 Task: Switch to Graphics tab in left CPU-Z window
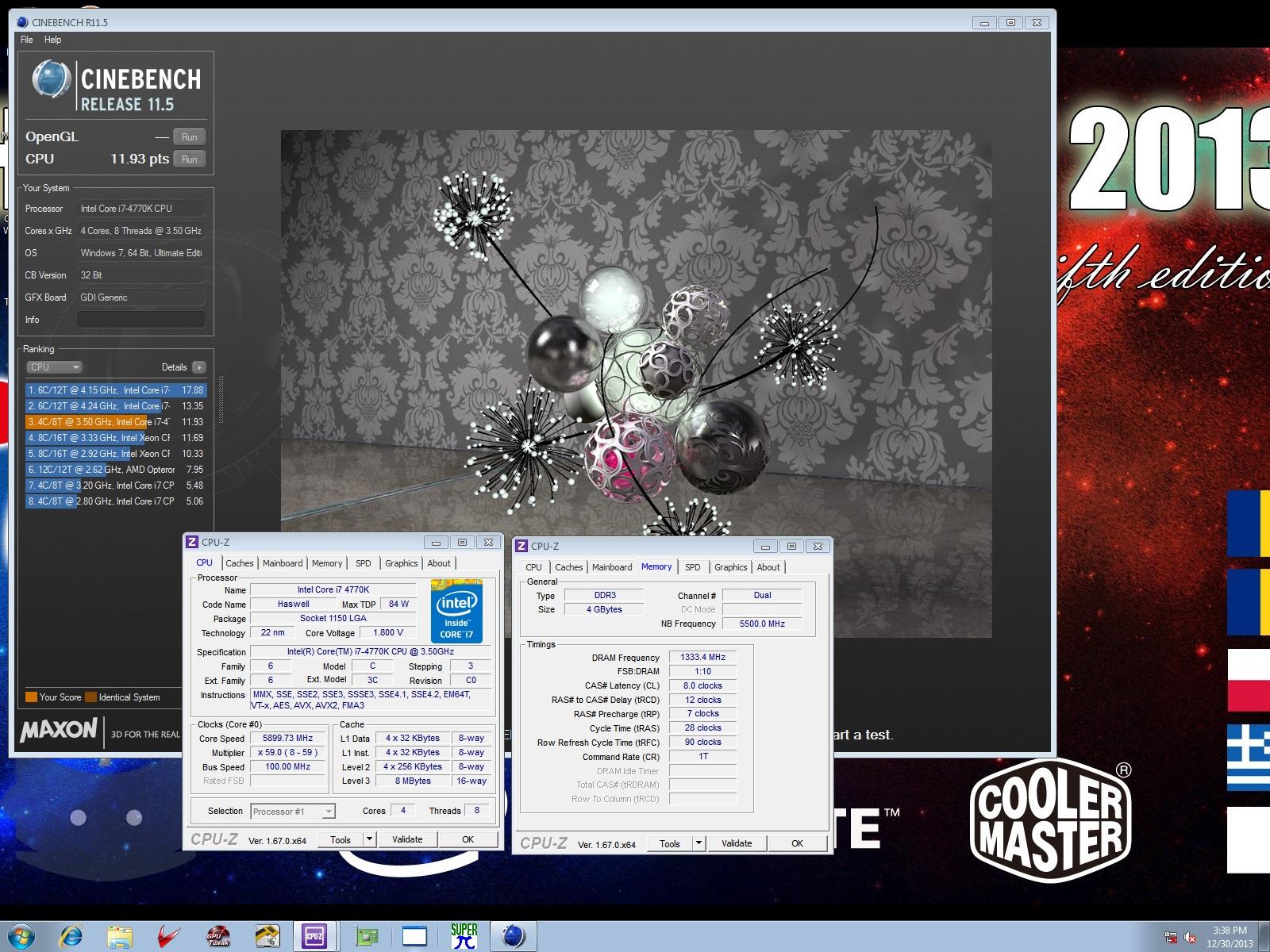(x=402, y=563)
